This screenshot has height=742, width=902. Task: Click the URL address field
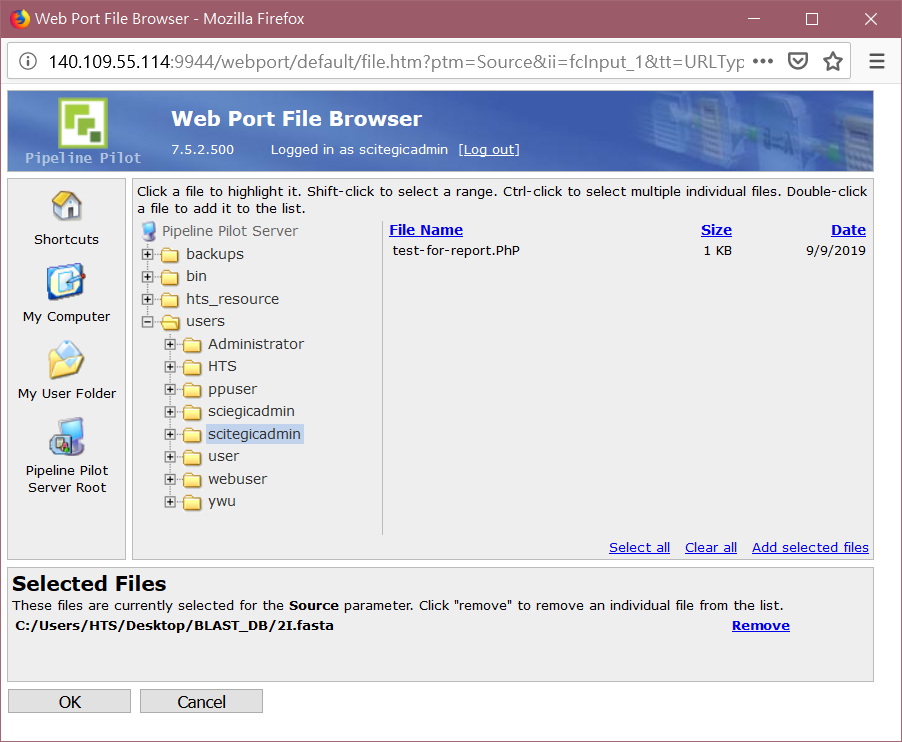tap(396, 61)
